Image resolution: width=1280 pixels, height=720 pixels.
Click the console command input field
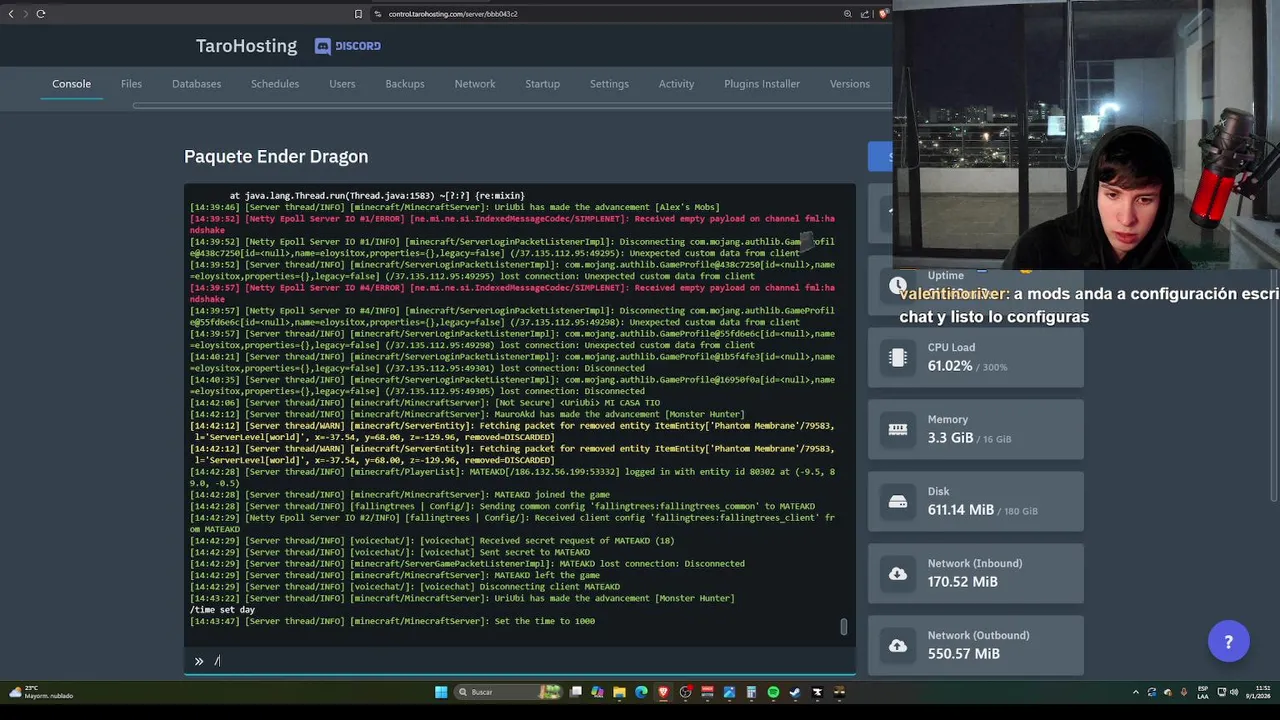[520, 661]
